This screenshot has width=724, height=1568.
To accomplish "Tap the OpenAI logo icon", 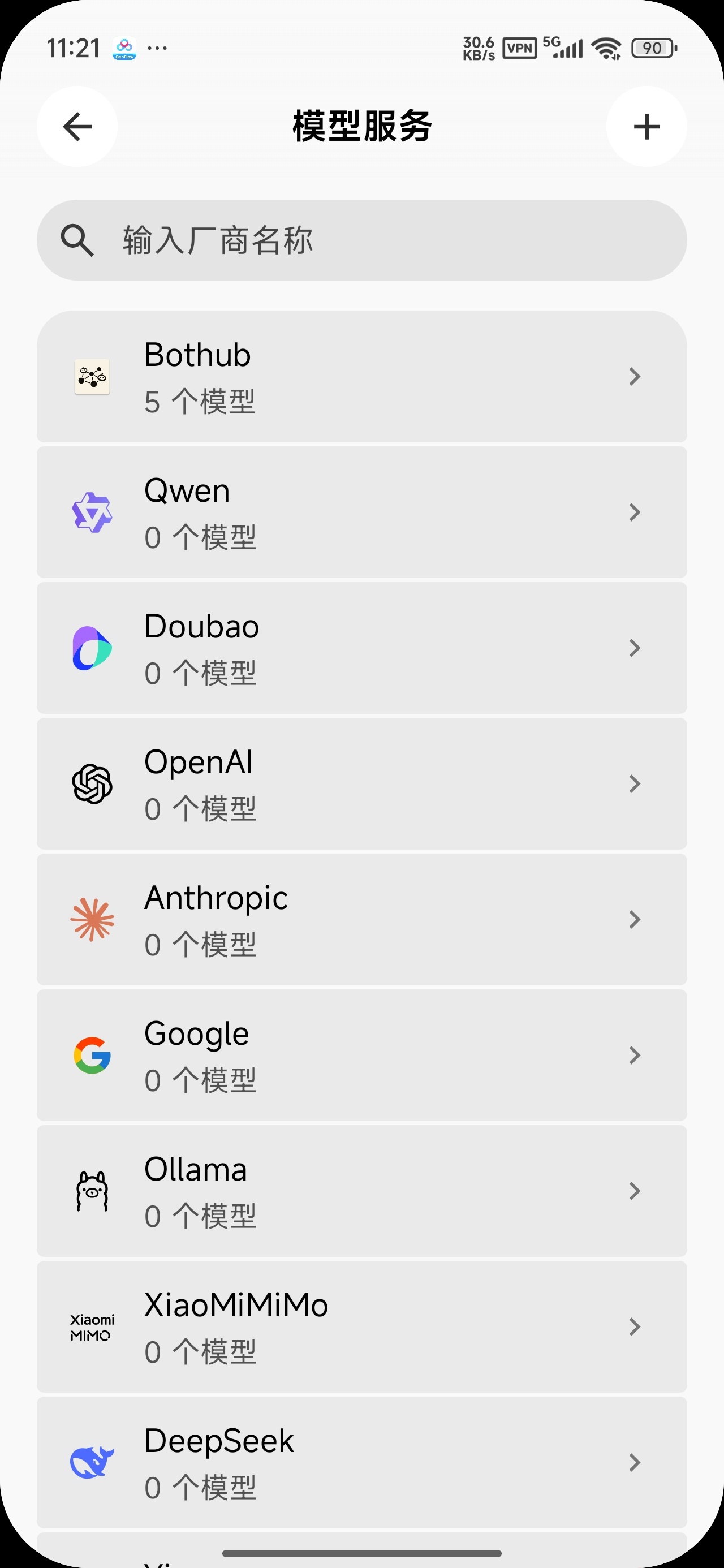I will (92, 784).
